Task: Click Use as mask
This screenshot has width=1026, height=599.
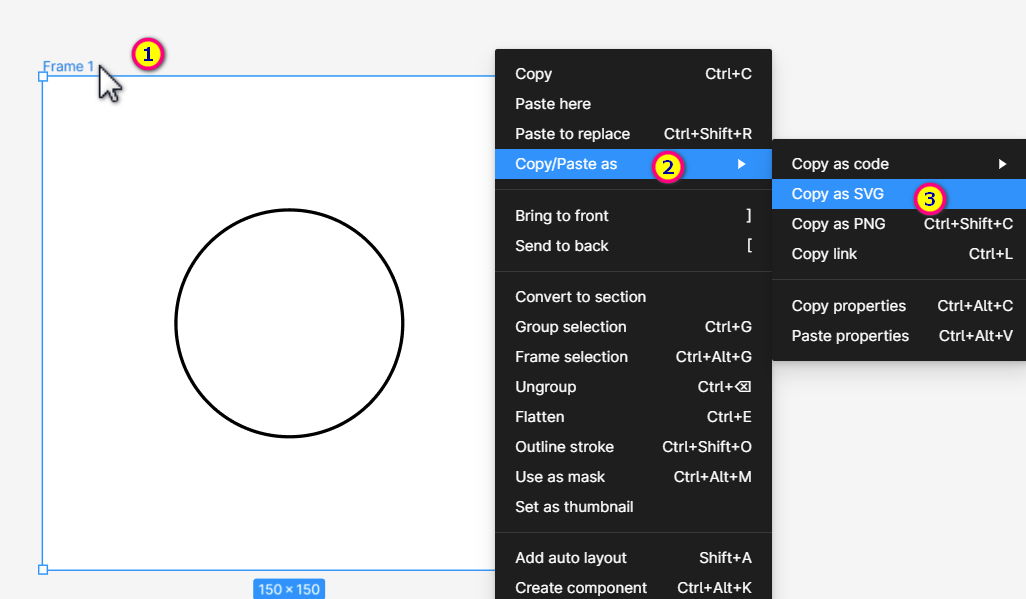Action: tap(560, 477)
